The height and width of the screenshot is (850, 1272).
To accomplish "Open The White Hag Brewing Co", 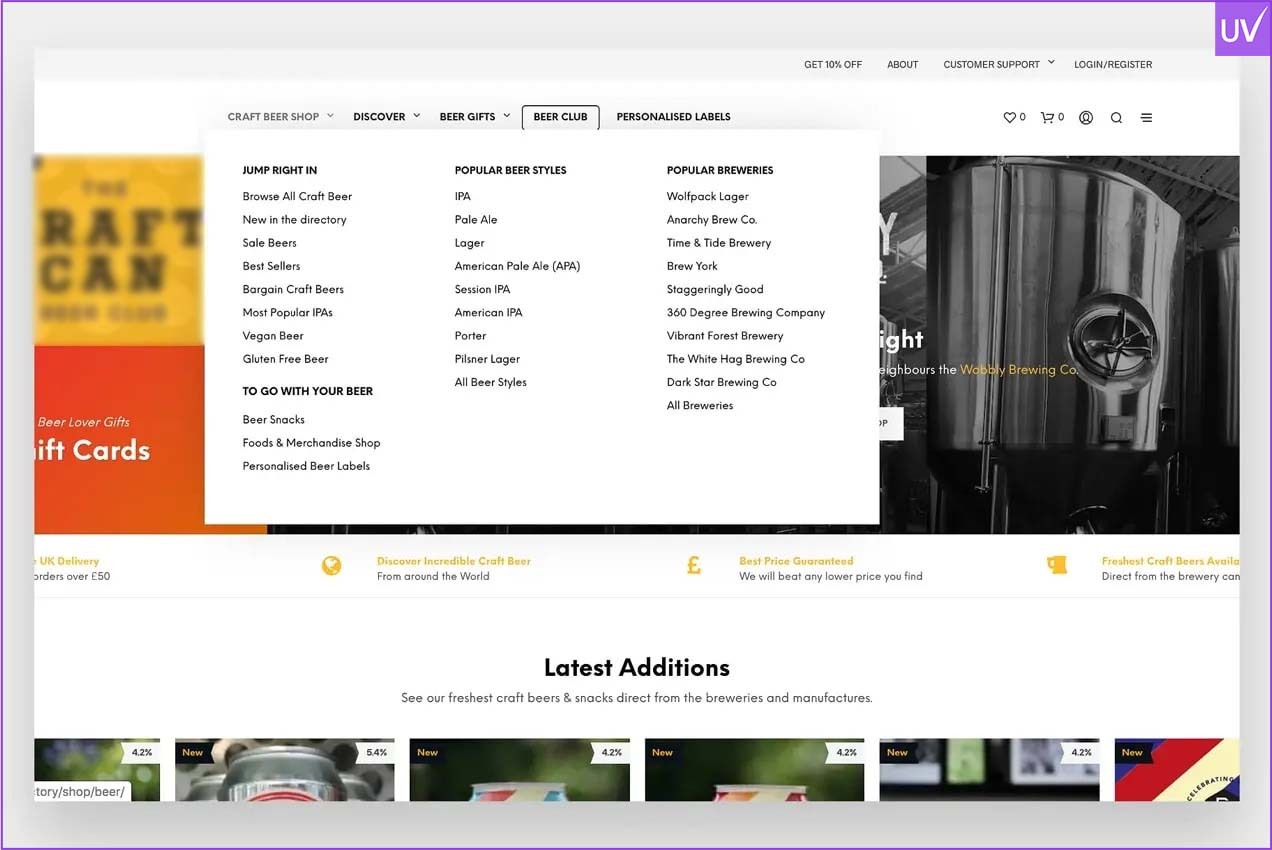I will [x=736, y=359].
